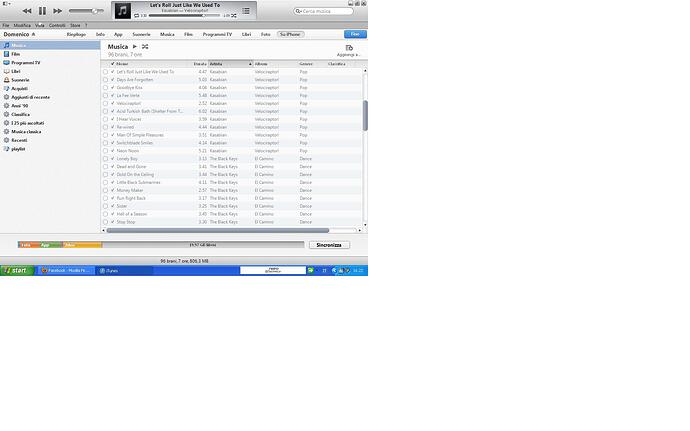
Task: Sort by the Artista column header
Action: coord(230,64)
